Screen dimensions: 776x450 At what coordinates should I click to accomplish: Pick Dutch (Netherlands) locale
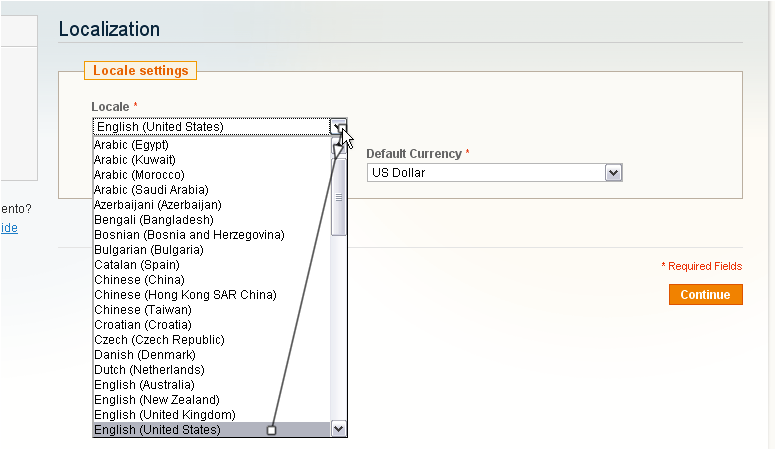(148, 370)
